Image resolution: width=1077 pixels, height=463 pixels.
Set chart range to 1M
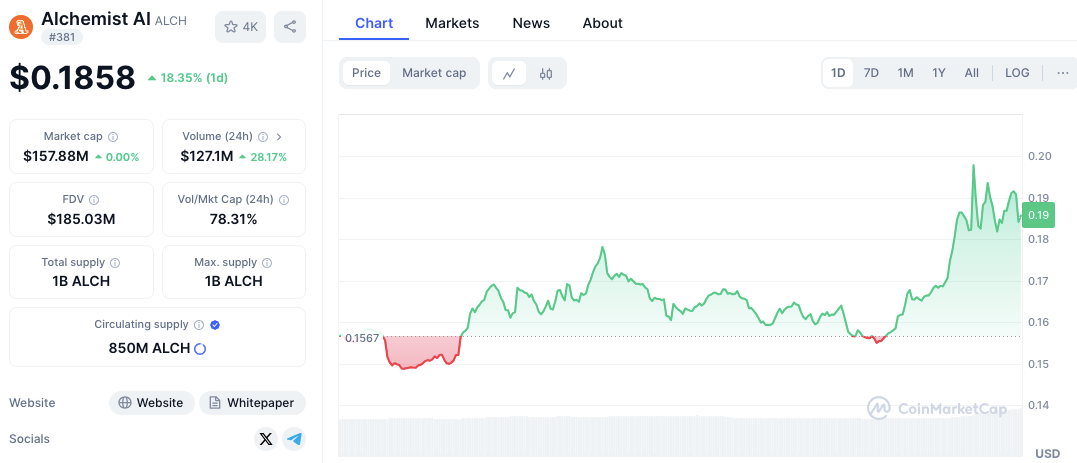(x=905, y=73)
